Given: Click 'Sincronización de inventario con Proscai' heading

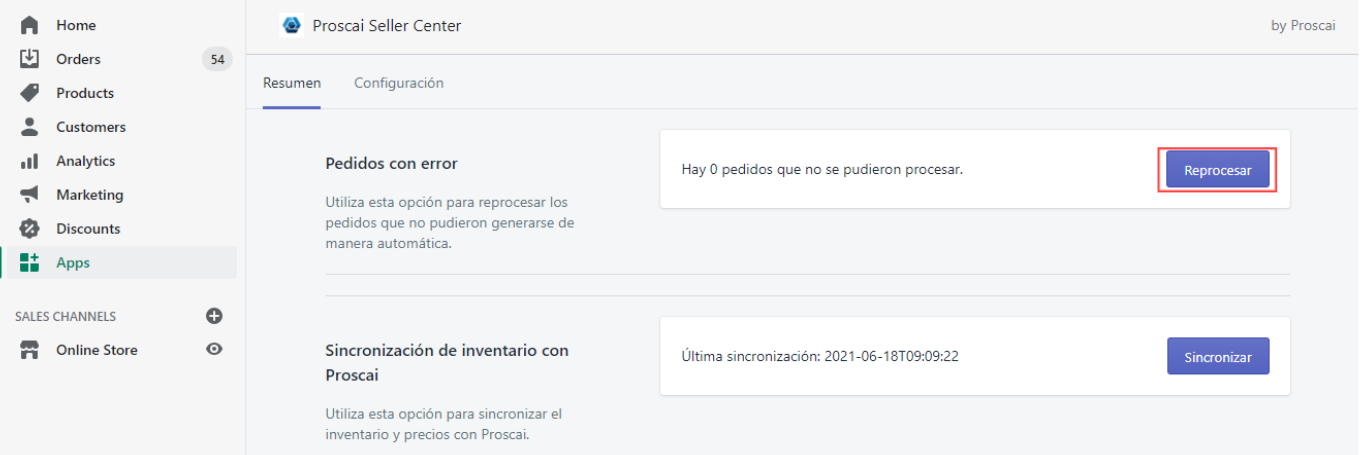Looking at the screenshot, I should (x=447, y=362).
